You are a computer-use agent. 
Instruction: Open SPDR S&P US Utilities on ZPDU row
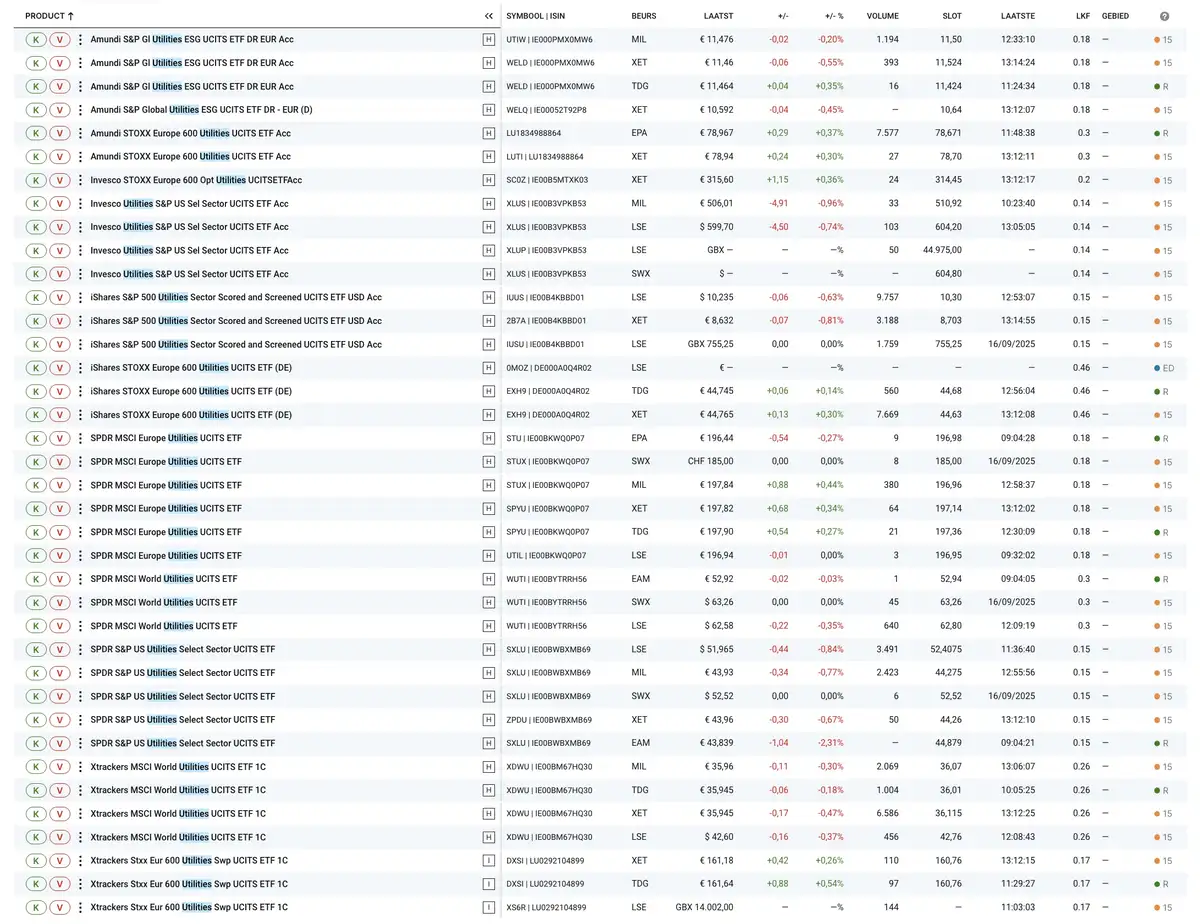coord(182,720)
